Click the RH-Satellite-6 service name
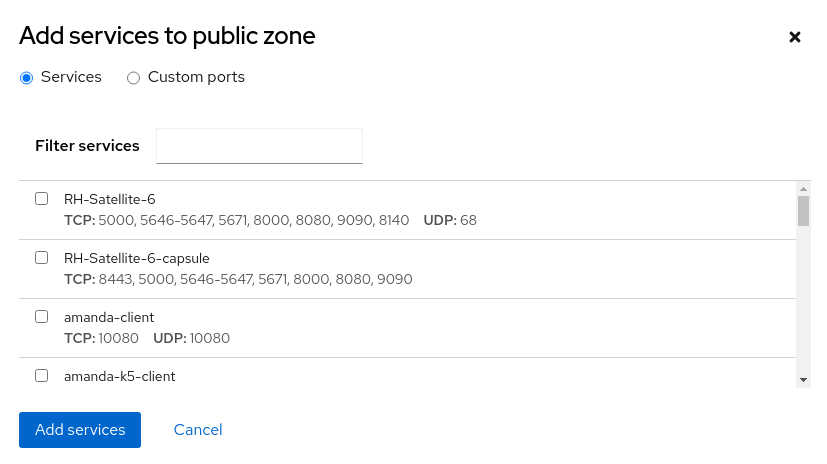This screenshot has height=464, width=827. tap(110, 199)
